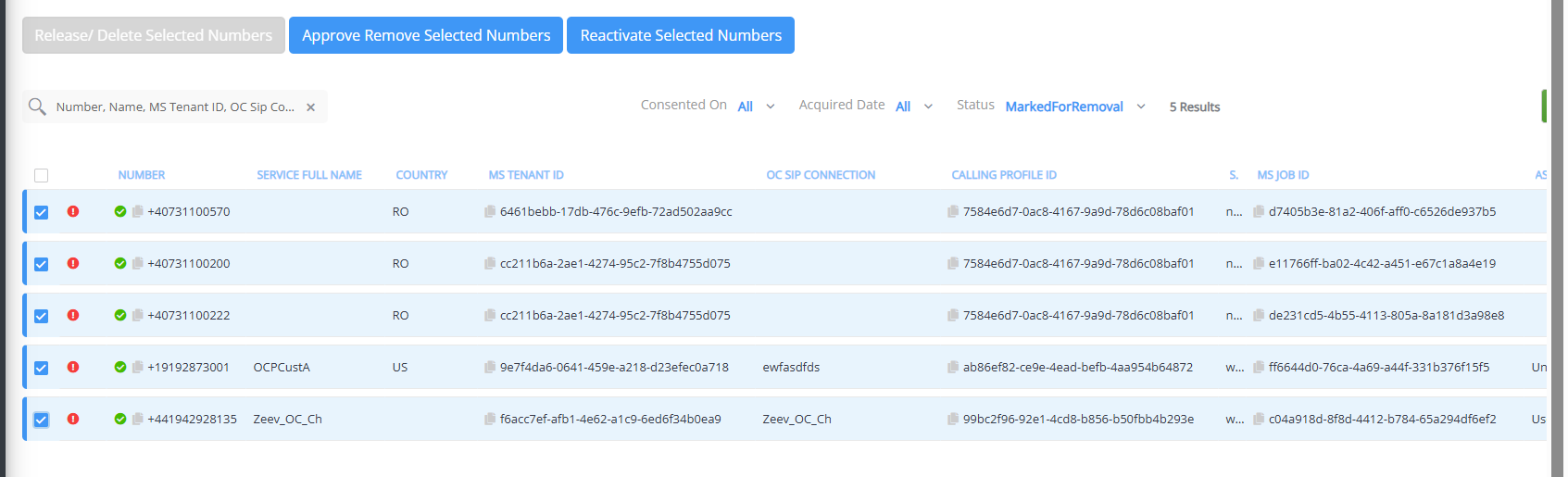
Task: Toggle the select-all header checkbox
Action: coord(41,176)
